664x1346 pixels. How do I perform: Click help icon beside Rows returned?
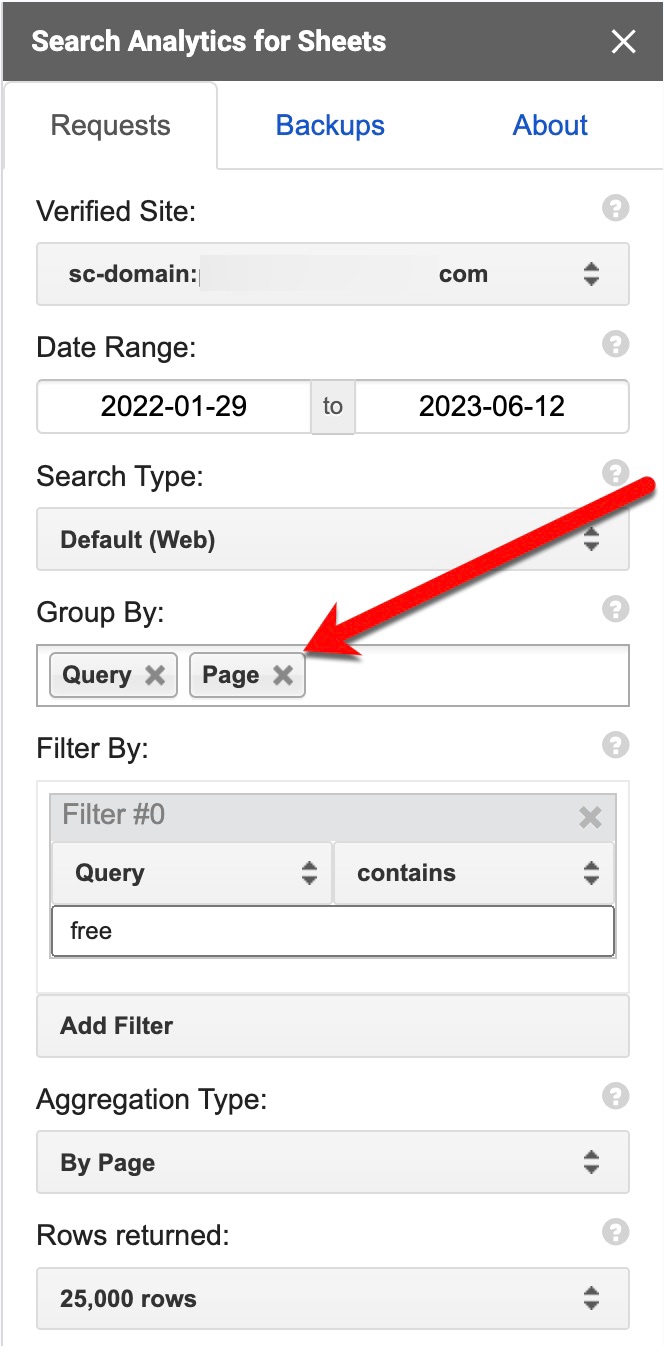click(x=616, y=1233)
